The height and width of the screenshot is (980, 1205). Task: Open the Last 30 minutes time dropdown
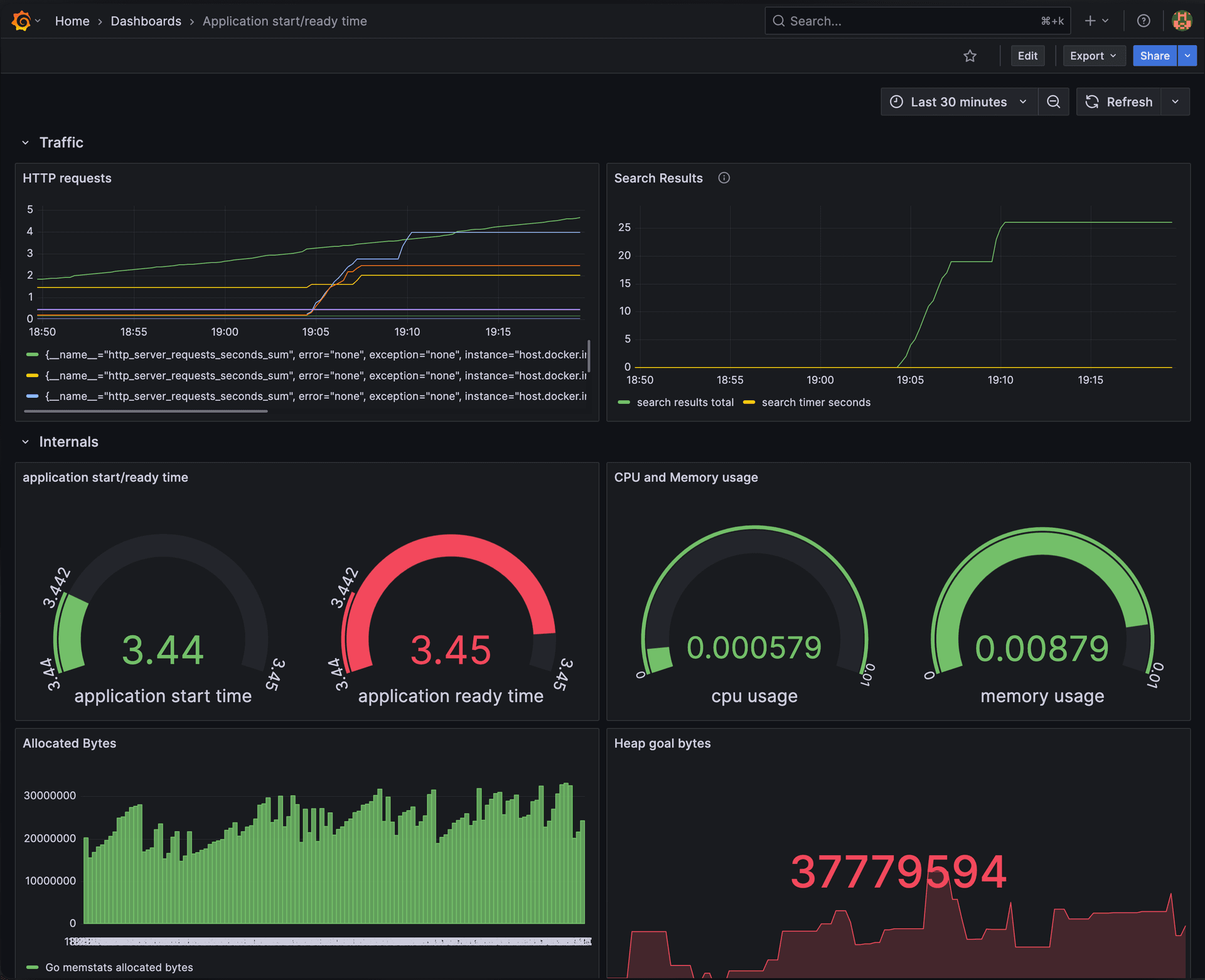[958, 102]
